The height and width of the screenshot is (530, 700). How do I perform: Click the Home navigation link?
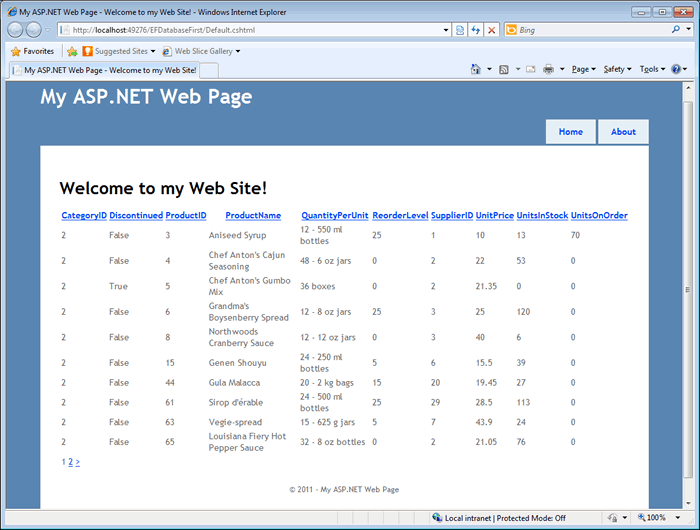click(x=571, y=132)
